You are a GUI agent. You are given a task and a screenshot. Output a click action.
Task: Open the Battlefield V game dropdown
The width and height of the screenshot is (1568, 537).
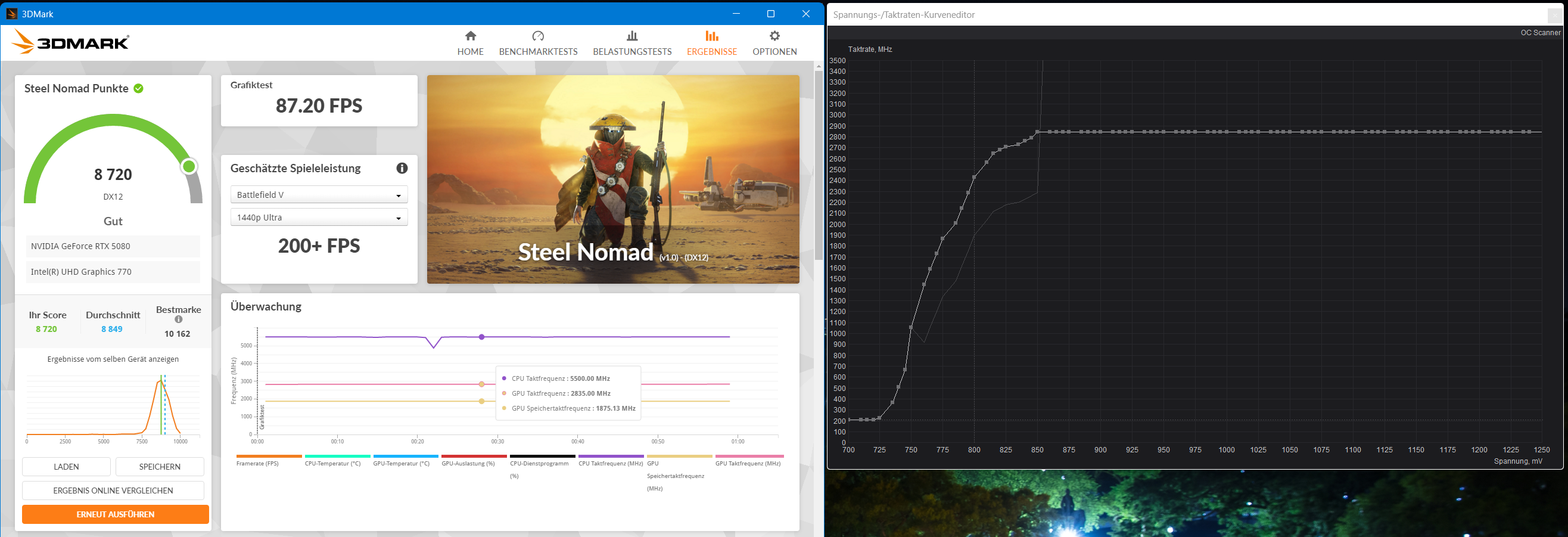[319, 195]
